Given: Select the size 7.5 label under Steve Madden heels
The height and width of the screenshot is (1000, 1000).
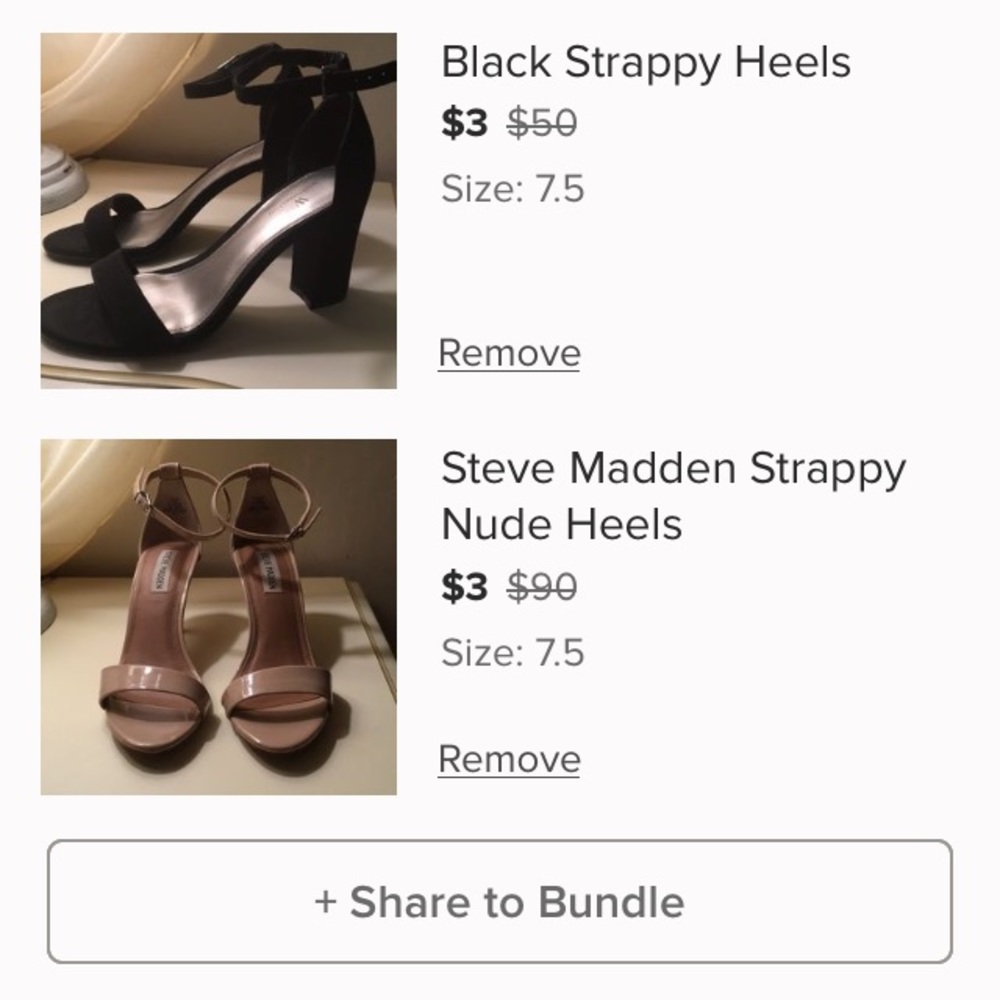Looking at the screenshot, I should pyautogui.click(x=512, y=652).
